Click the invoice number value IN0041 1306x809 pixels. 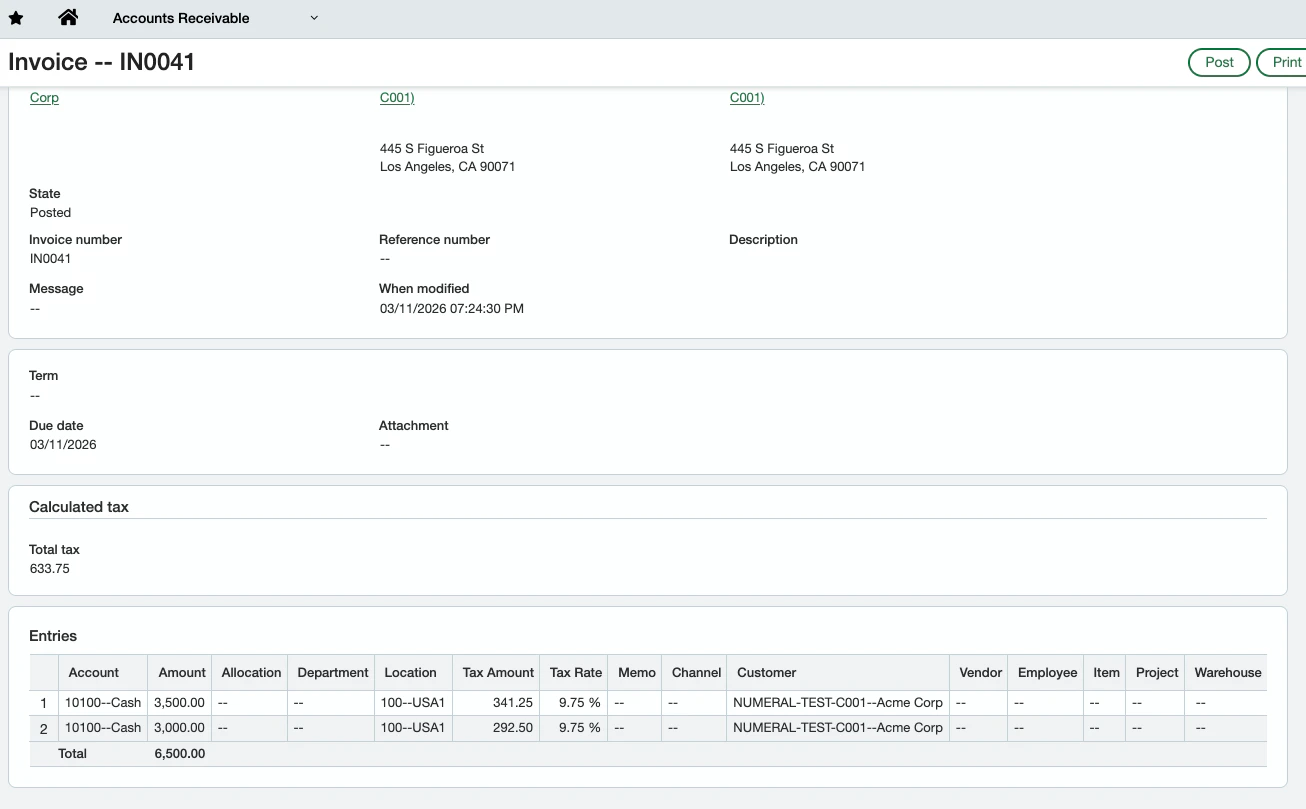pos(50,259)
